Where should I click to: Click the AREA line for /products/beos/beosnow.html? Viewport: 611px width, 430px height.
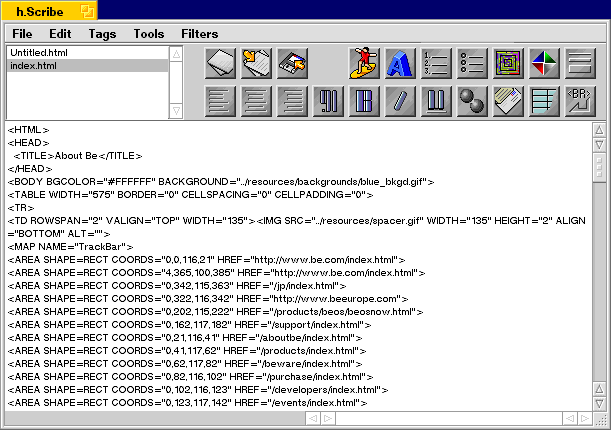coord(215,312)
